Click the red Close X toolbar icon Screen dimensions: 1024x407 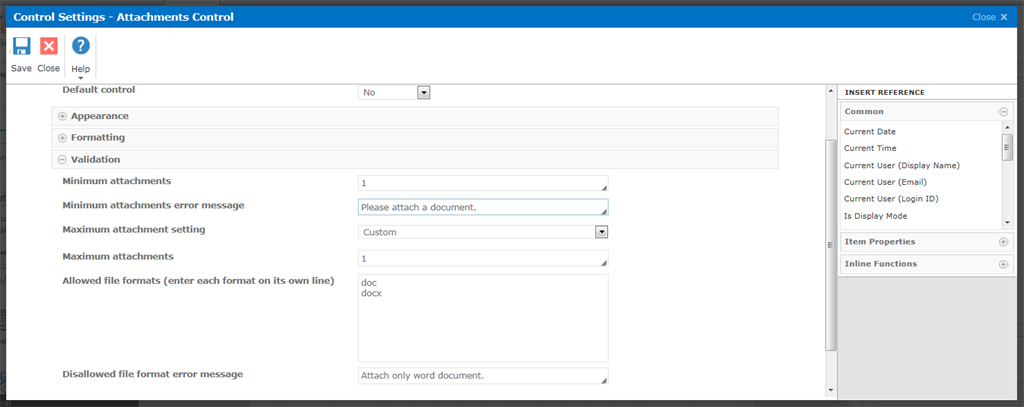(48, 46)
